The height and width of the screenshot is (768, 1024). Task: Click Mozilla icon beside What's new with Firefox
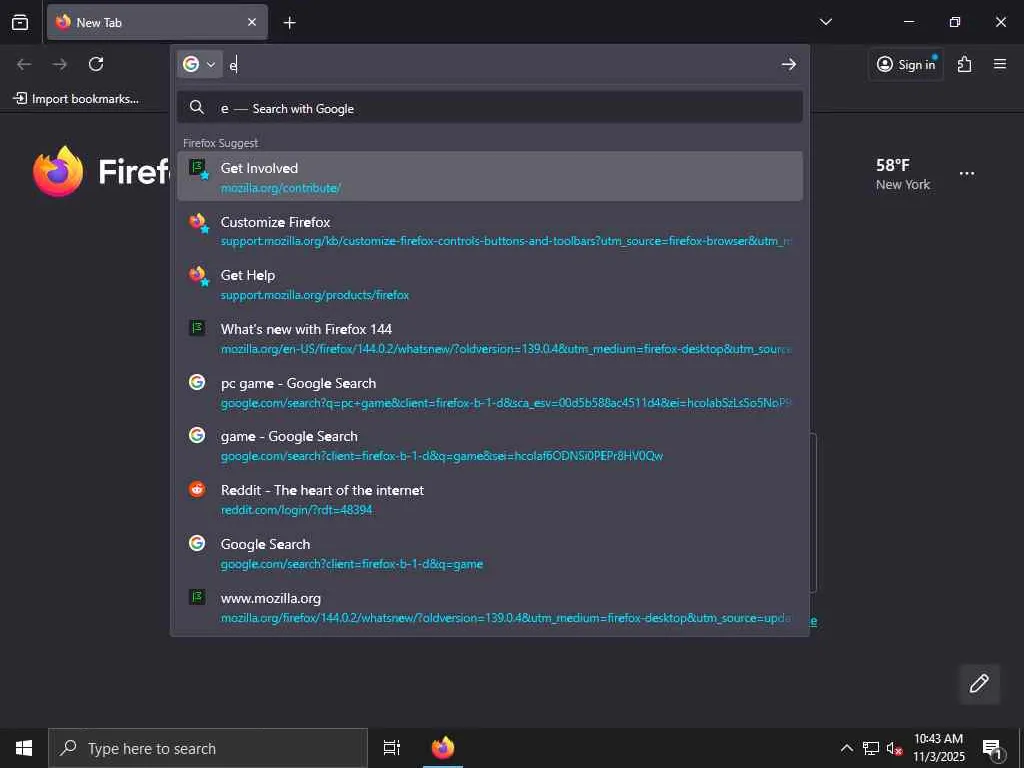tap(197, 328)
